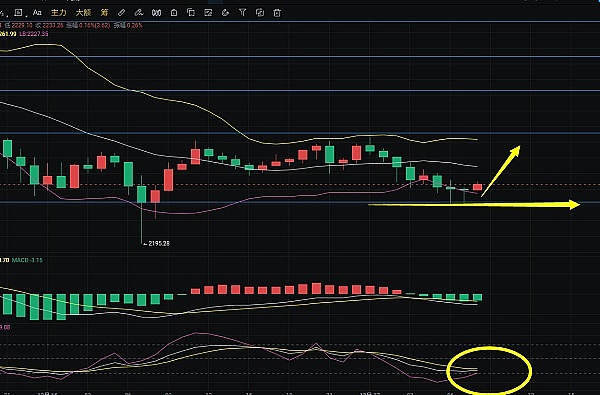
Task: Select the freehand pen drawing tool
Action: 139,13
